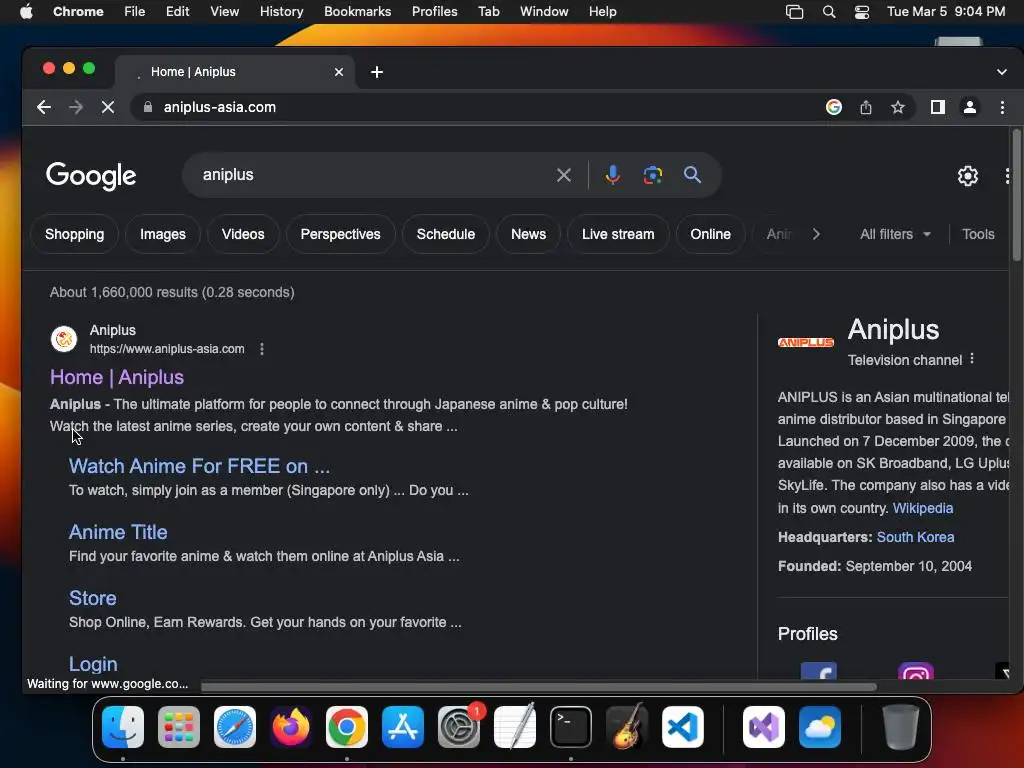Select the Live stream filter chip
Image resolution: width=1024 pixels, height=768 pixels.
[x=618, y=234]
